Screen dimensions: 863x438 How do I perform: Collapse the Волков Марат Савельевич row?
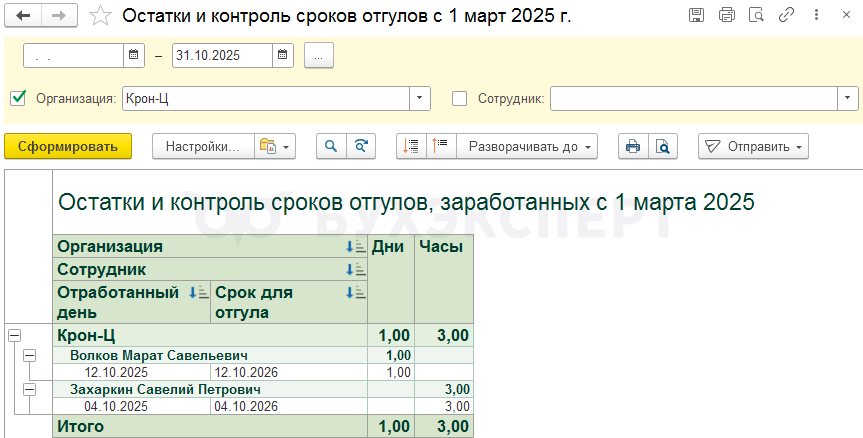tap(29, 355)
